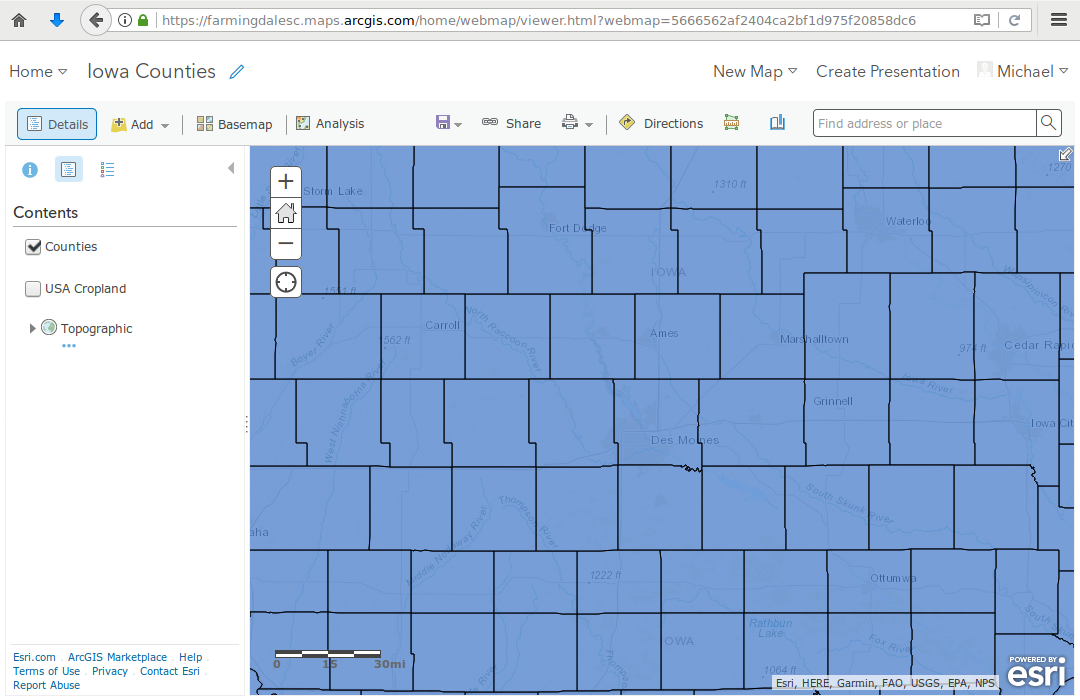Return to default extent home button
1080x700 pixels.
click(286, 213)
